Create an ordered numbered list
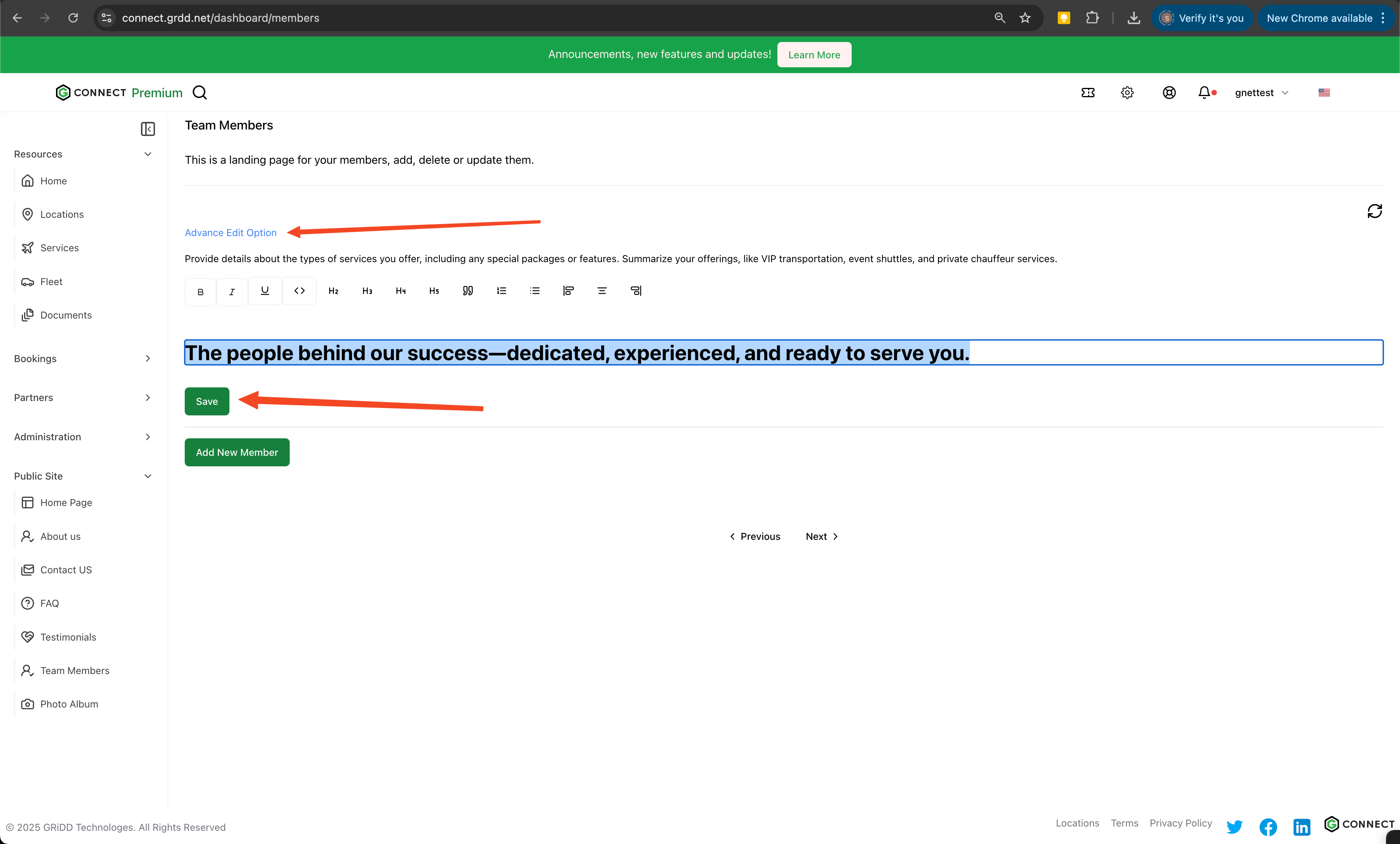The image size is (1400, 844). click(x=501, y=291)
